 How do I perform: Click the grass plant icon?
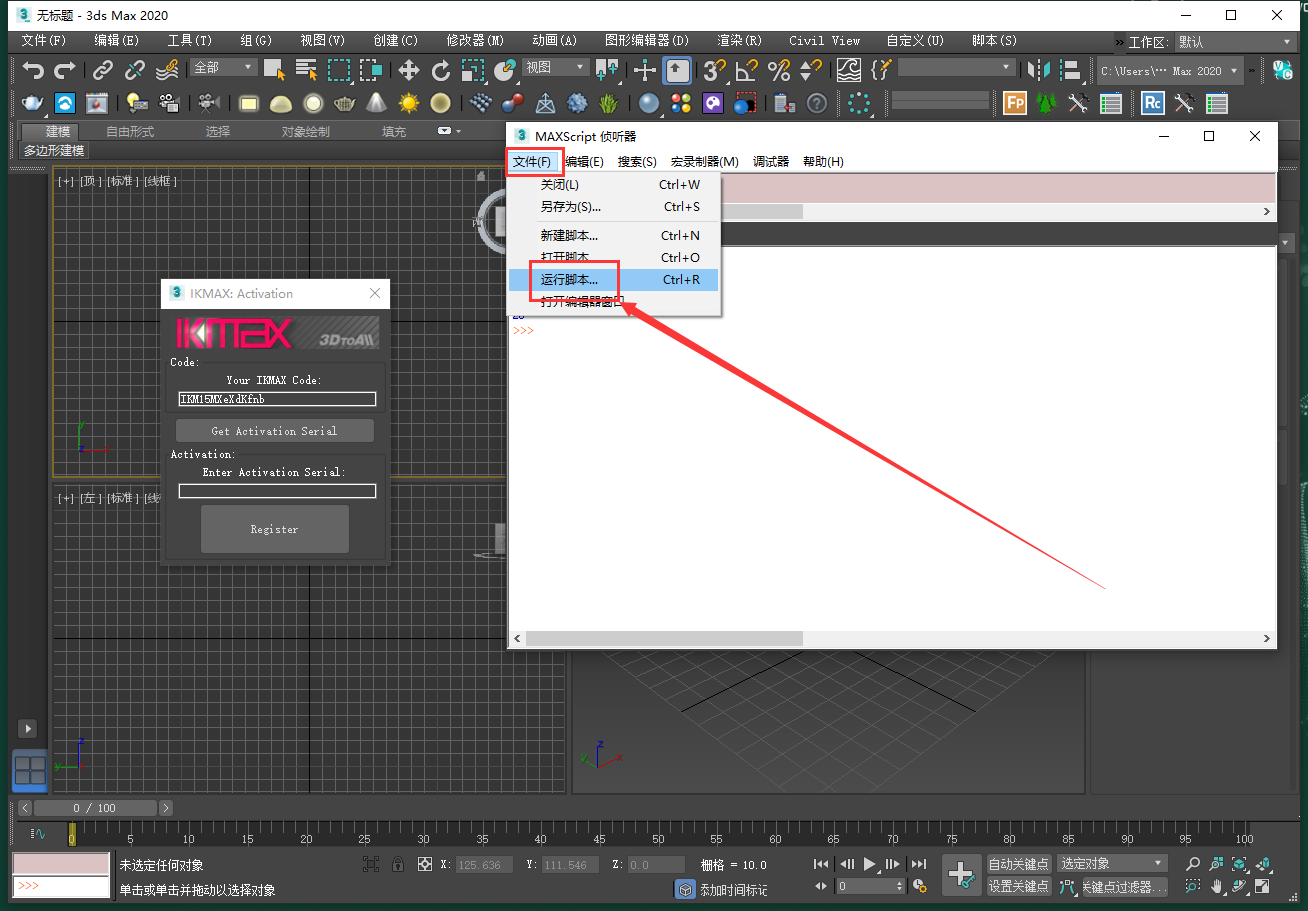click(x=608, y=103)
